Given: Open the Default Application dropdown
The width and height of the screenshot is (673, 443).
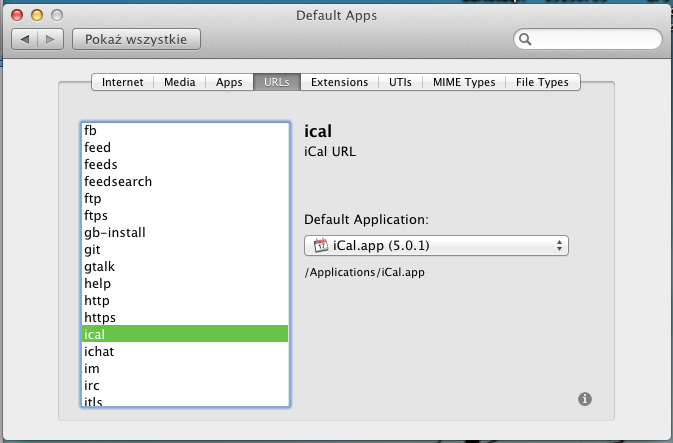Looking at the screenshot, I should [x=435, y=245].
